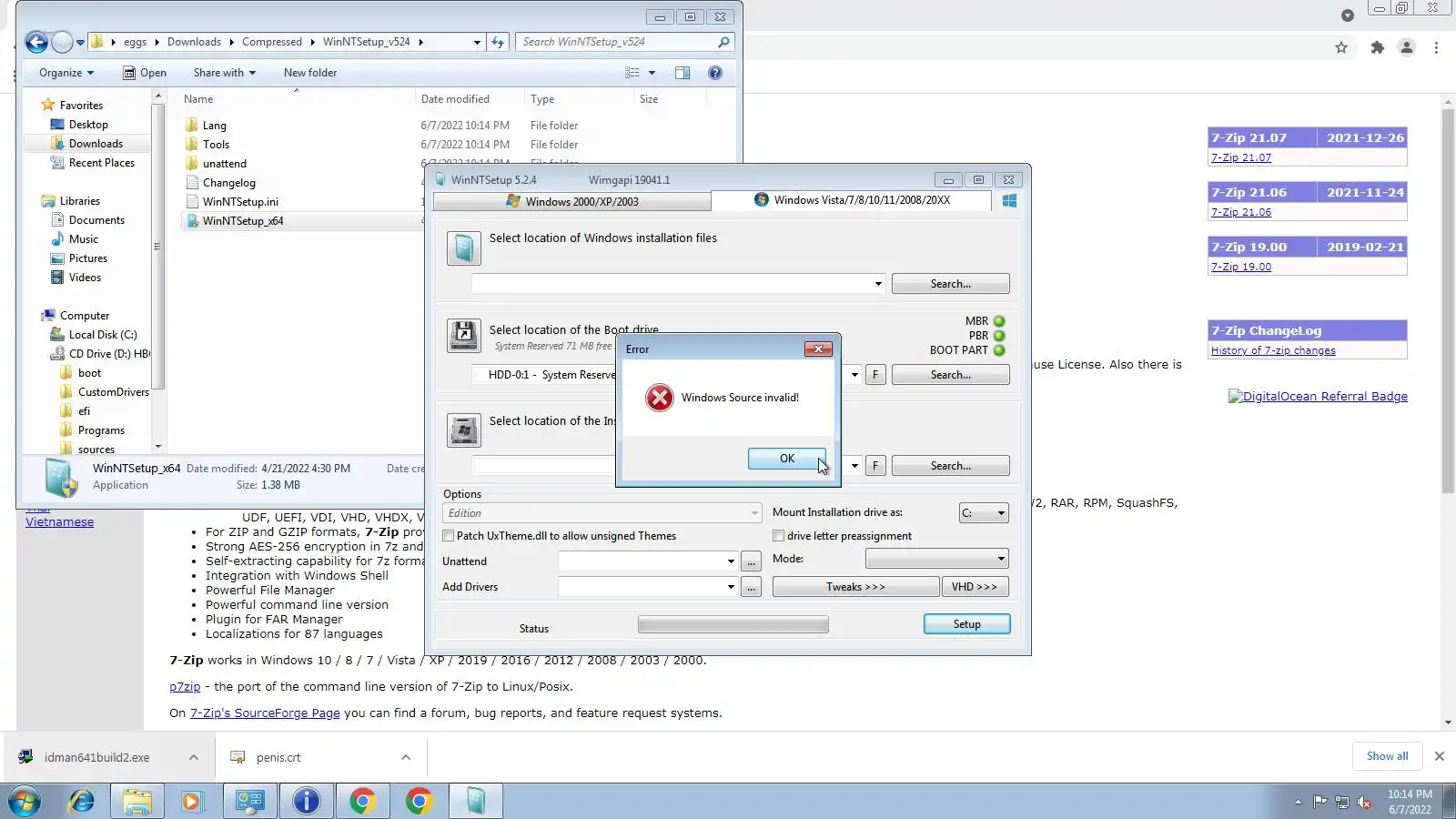
Task: Expand the Boot drive selection dropdown
Action: pos(854,375)
